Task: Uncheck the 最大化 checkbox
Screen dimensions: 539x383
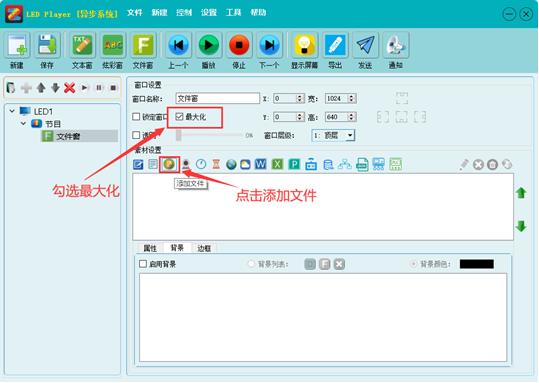Action: coord(179,117)
